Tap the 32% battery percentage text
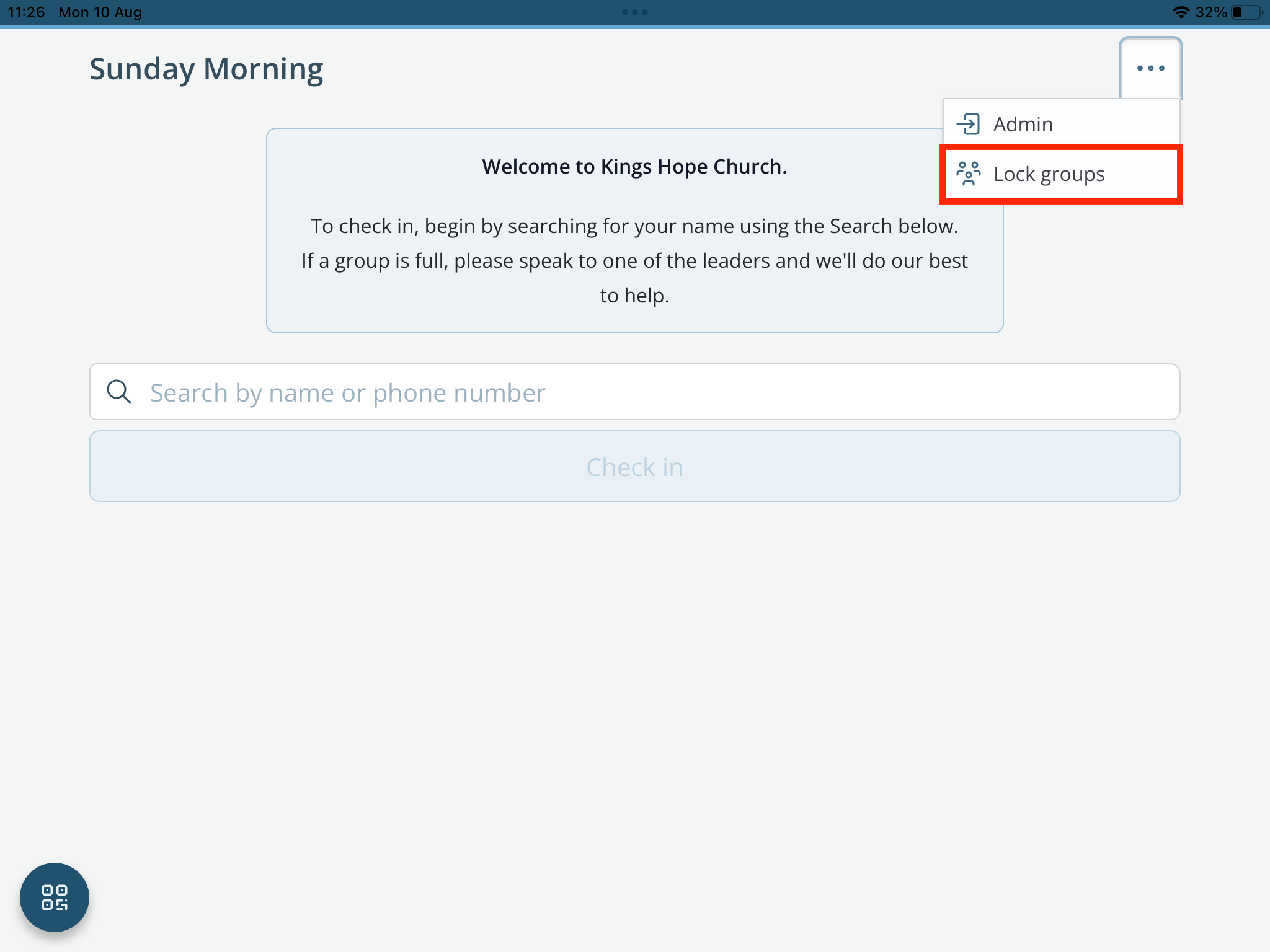 click(x=1211, y=12)
